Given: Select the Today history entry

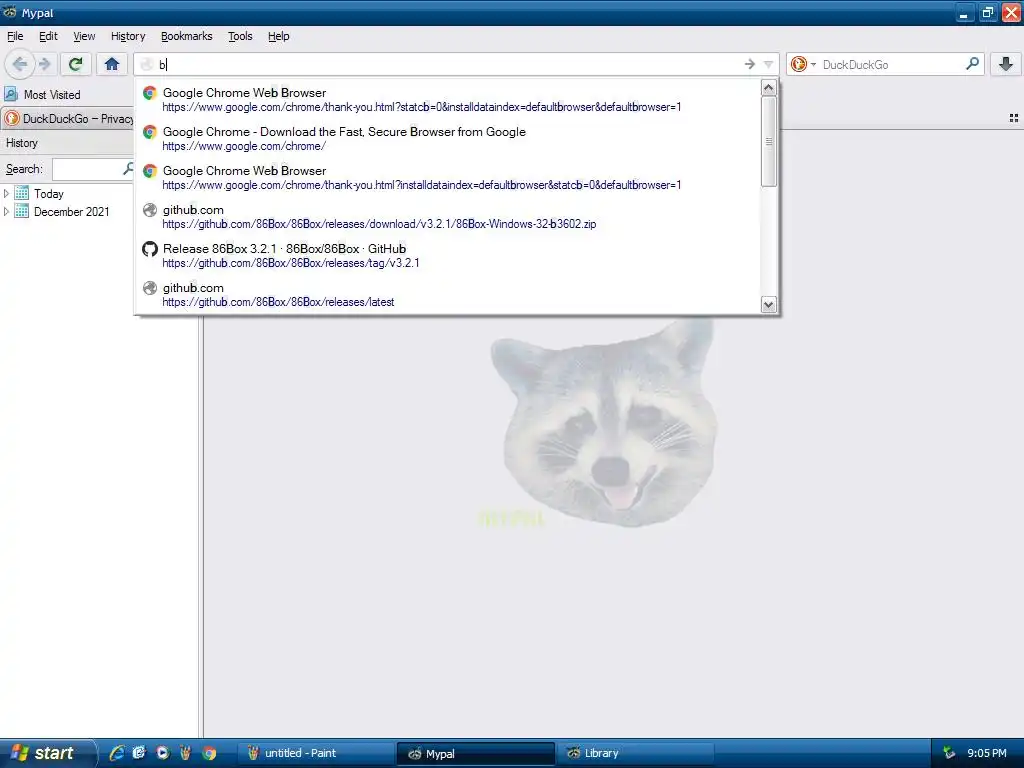Looking at the screenshot, I should [48, 193].
